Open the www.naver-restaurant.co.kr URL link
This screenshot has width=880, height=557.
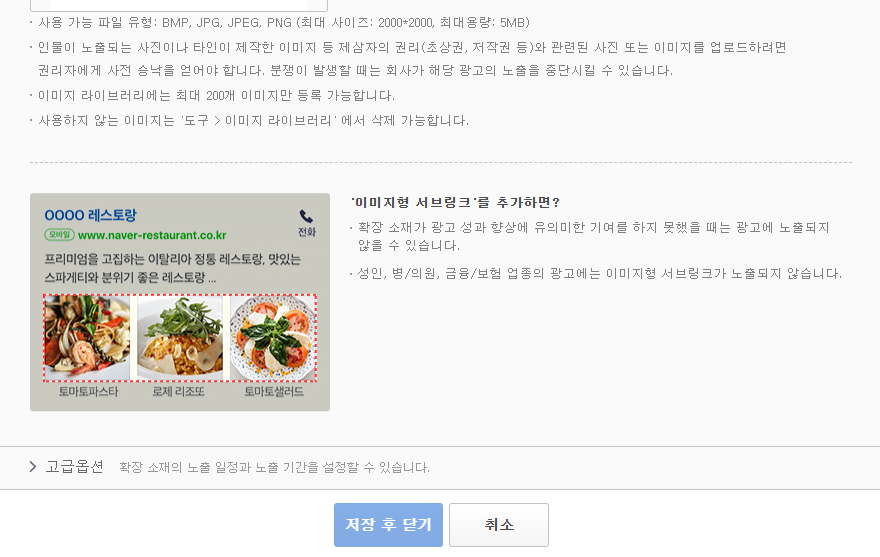point(152,235)
